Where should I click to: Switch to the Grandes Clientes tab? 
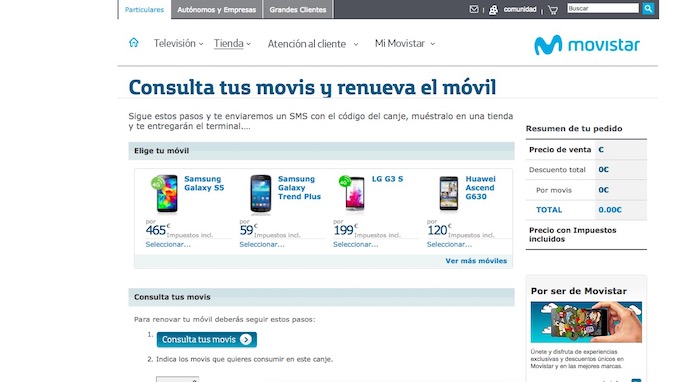298,9
